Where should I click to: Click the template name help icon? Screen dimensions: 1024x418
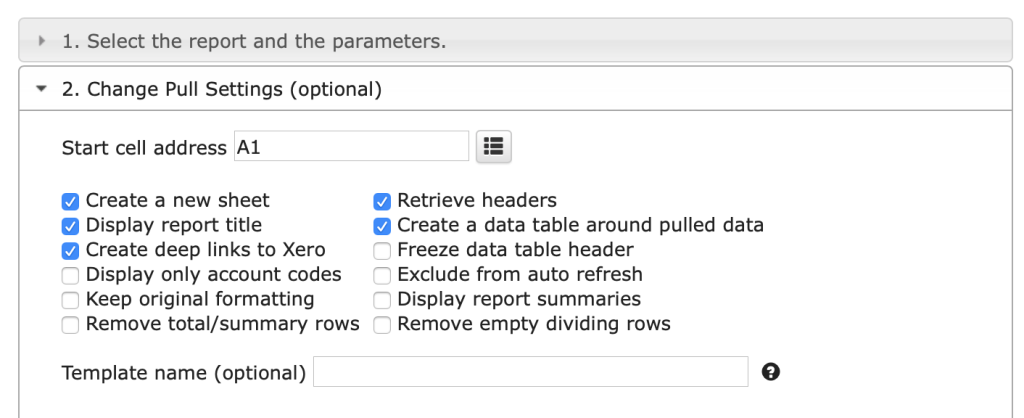click(x=770, y=372)
